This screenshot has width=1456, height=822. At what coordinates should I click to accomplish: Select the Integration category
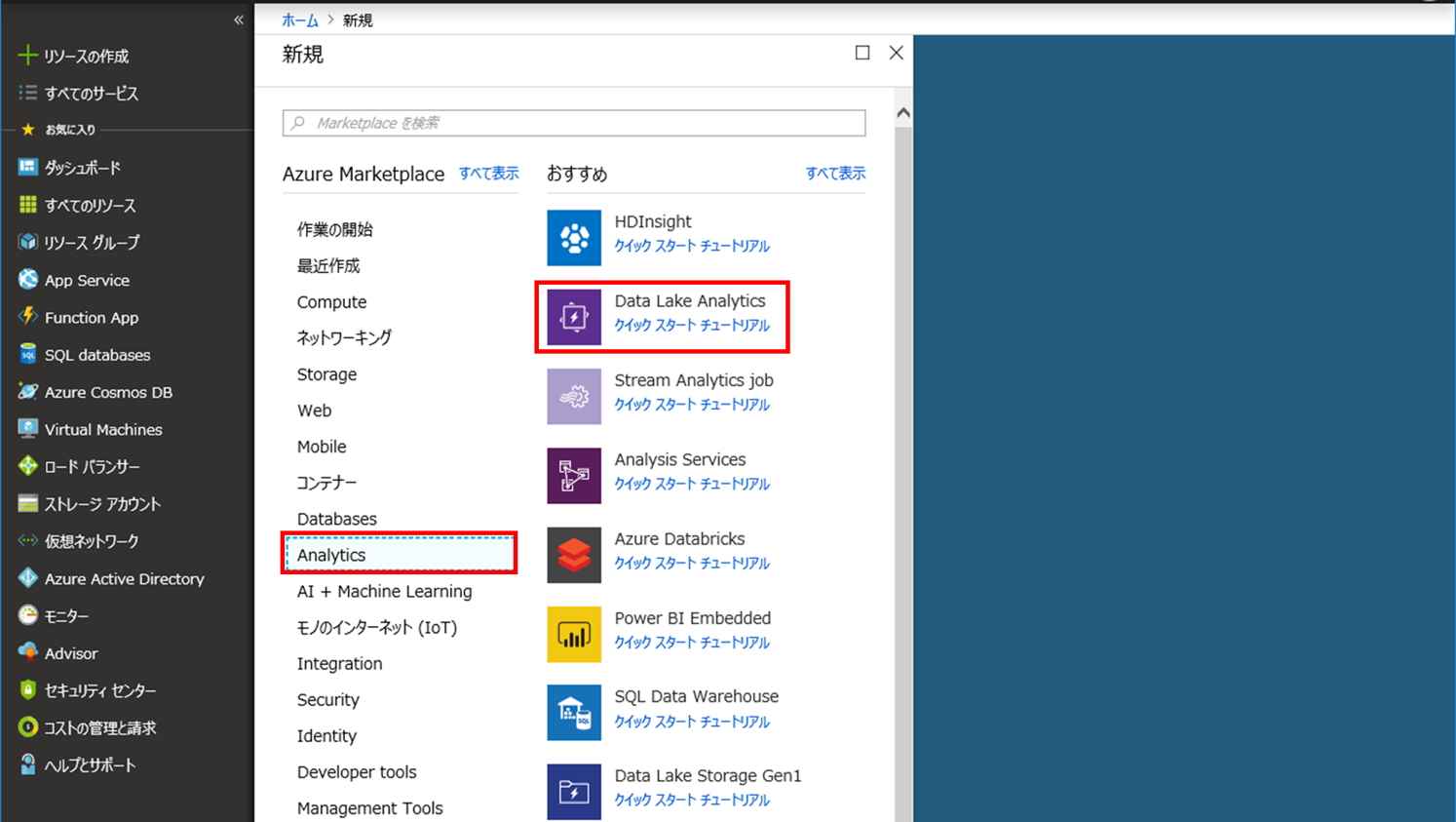339,663
